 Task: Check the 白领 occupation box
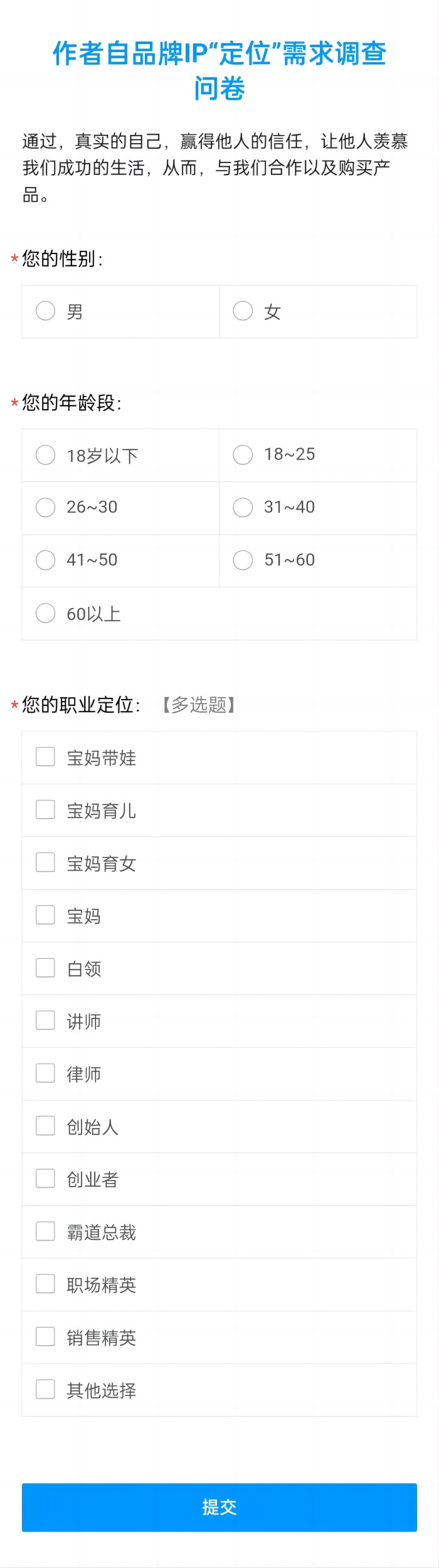46,968
